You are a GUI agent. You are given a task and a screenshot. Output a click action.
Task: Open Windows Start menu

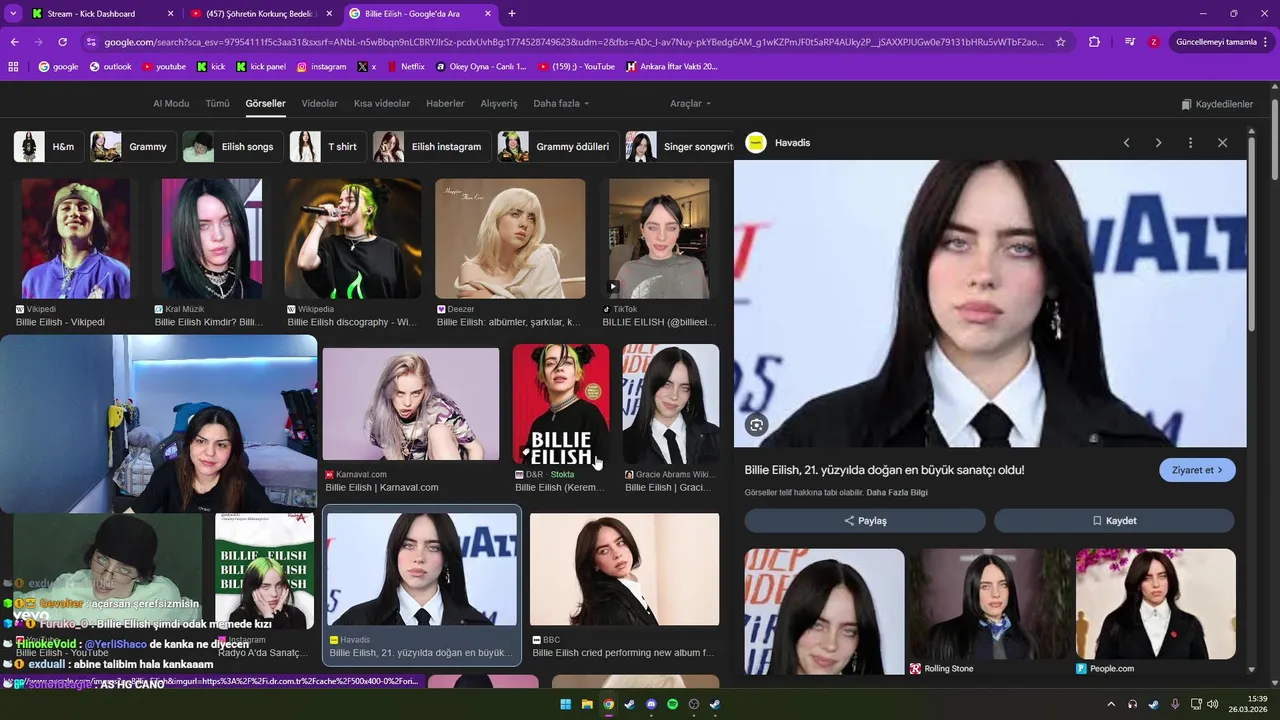(565, 704)
